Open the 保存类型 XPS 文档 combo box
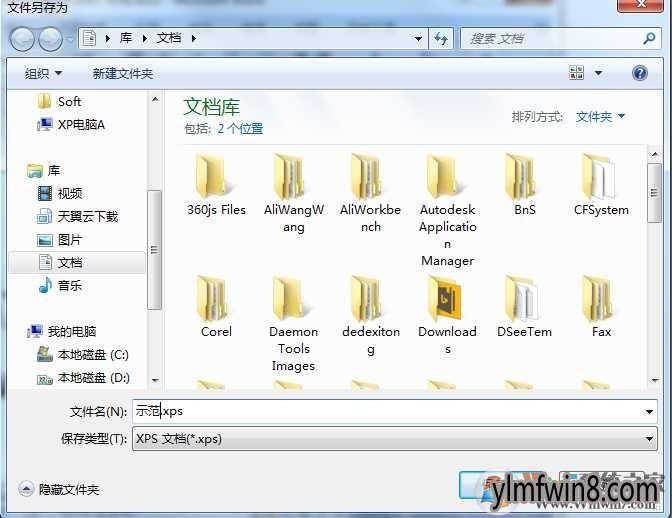The image size is (672, 518). click(395, 439)
